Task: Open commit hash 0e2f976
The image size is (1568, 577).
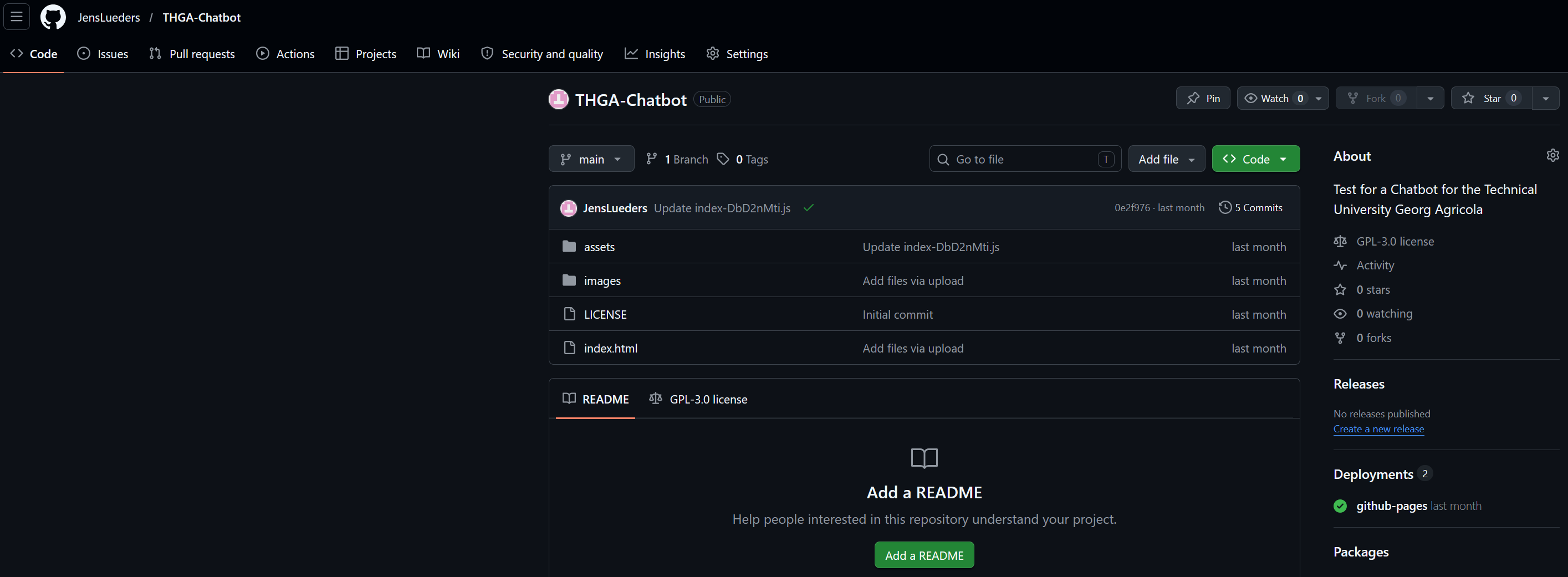Action: [1132, 208]
